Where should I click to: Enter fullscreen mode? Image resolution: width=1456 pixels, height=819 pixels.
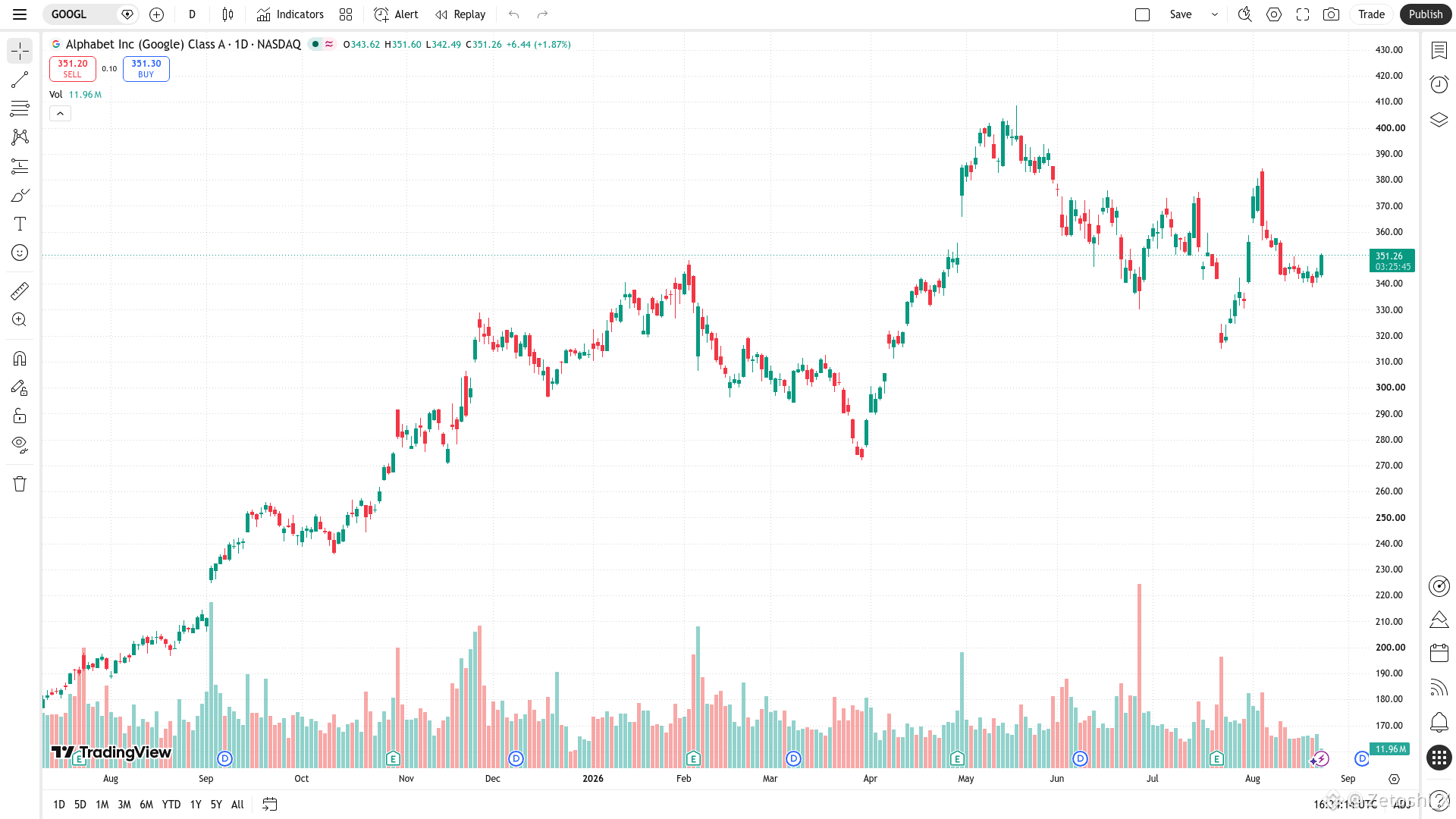point(1303,14)
